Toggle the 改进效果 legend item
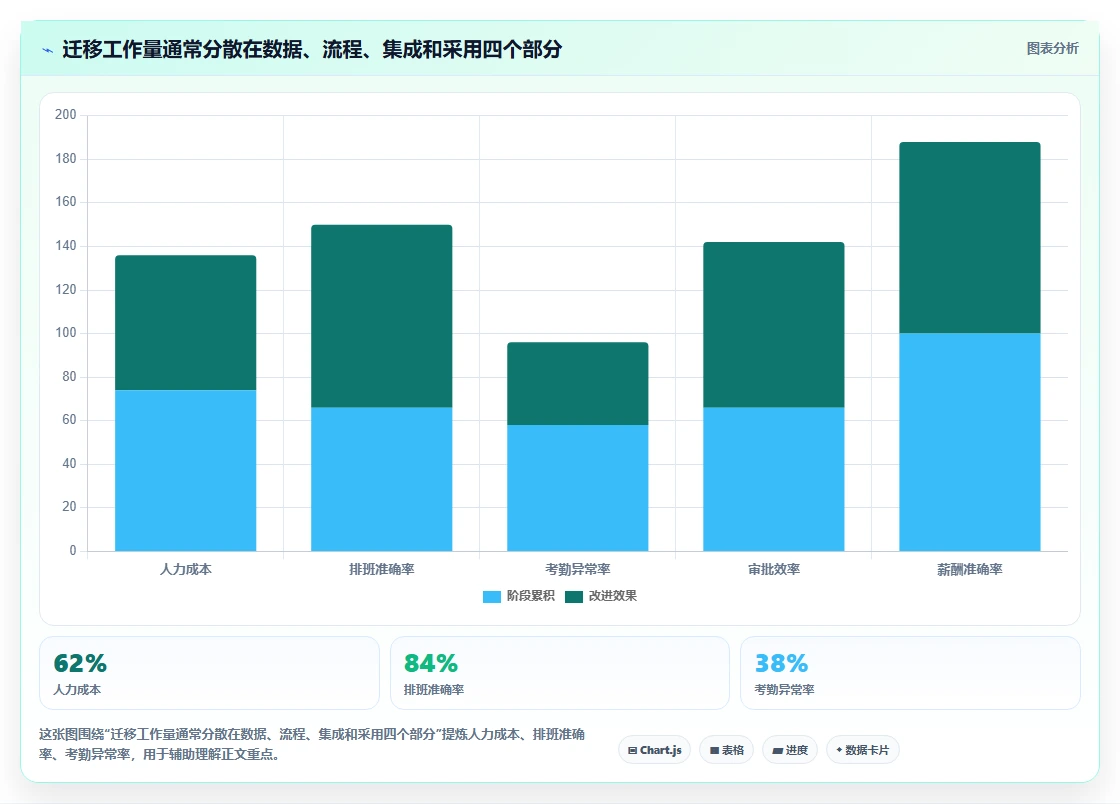Image resolution: width=1120 pixels, height=804 pixels. click(601, 596)
